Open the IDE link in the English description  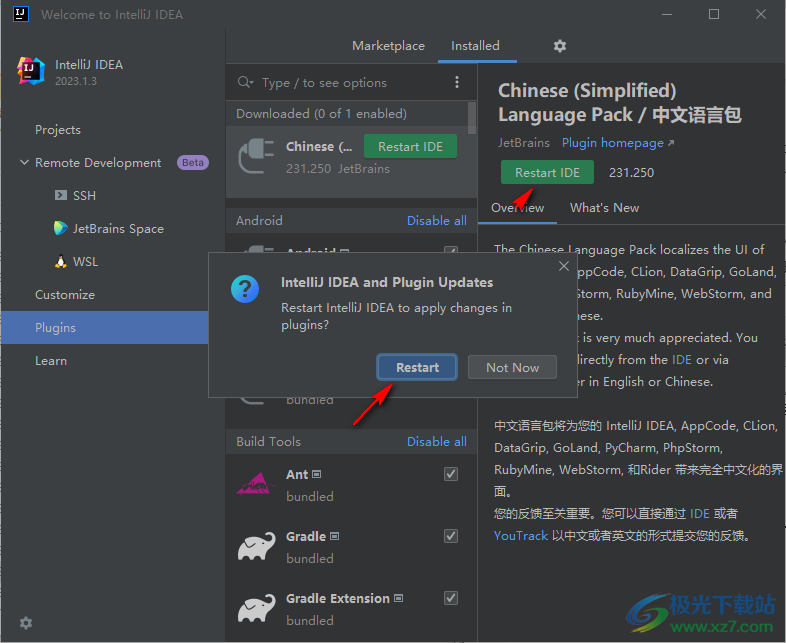681,360
